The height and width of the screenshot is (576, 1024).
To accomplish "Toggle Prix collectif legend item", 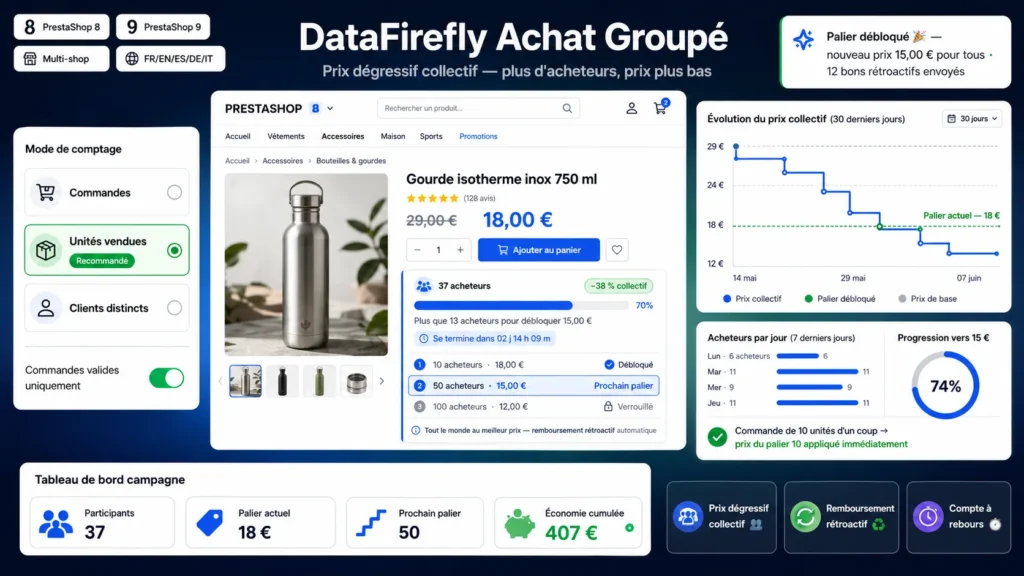I will tap(752, 298).
